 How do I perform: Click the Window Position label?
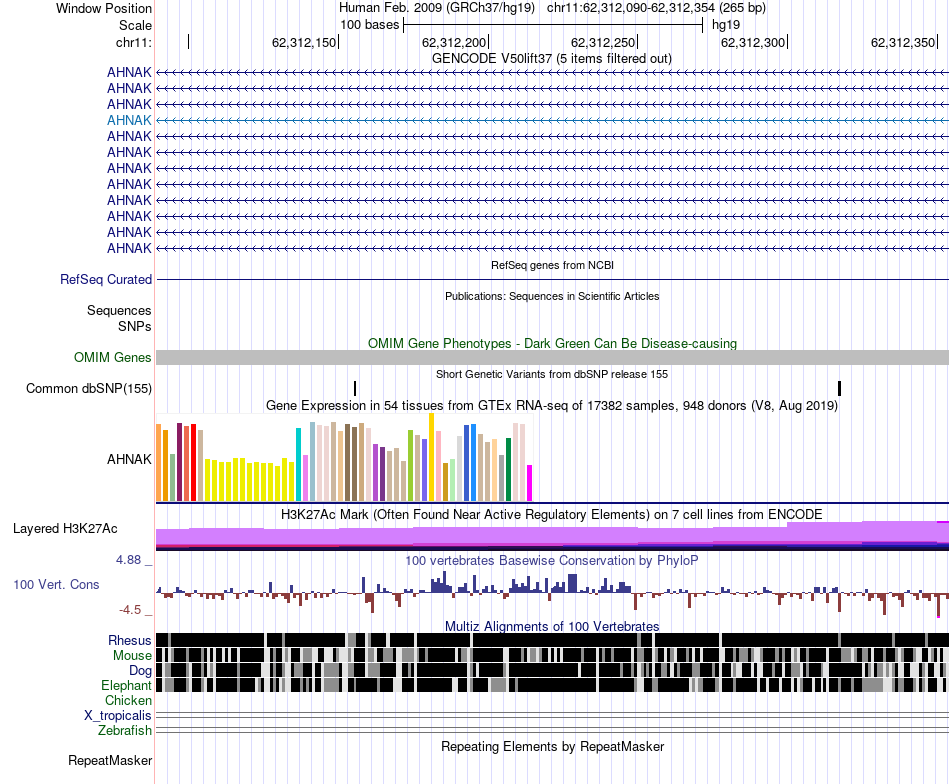click(x=104, y=8)
